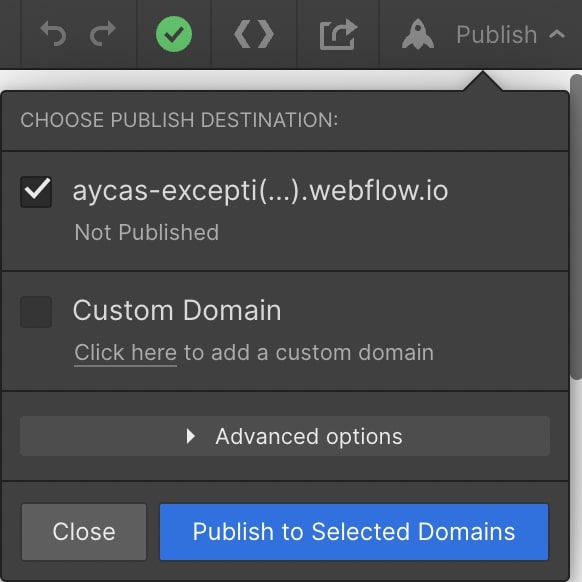Image resolution: width=582 pixels, height=582 pixels.
Task: Click the vertical scrollbar on the right edge
Action: click(576, 226)
